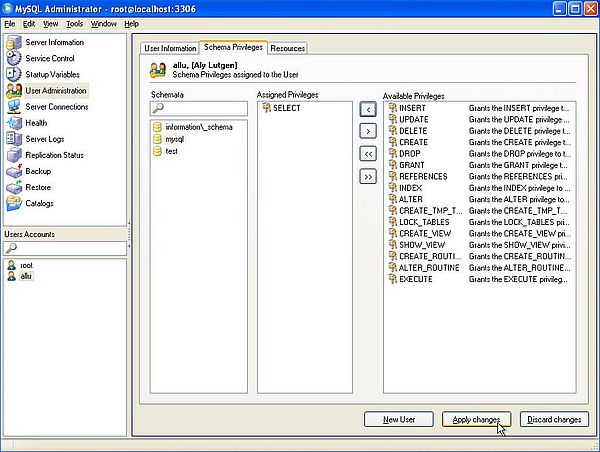The height and width of the screenshot is (452, 600).
Task: Select ALTER_ROUTINE privilege row
Action: tap(479, 268)
